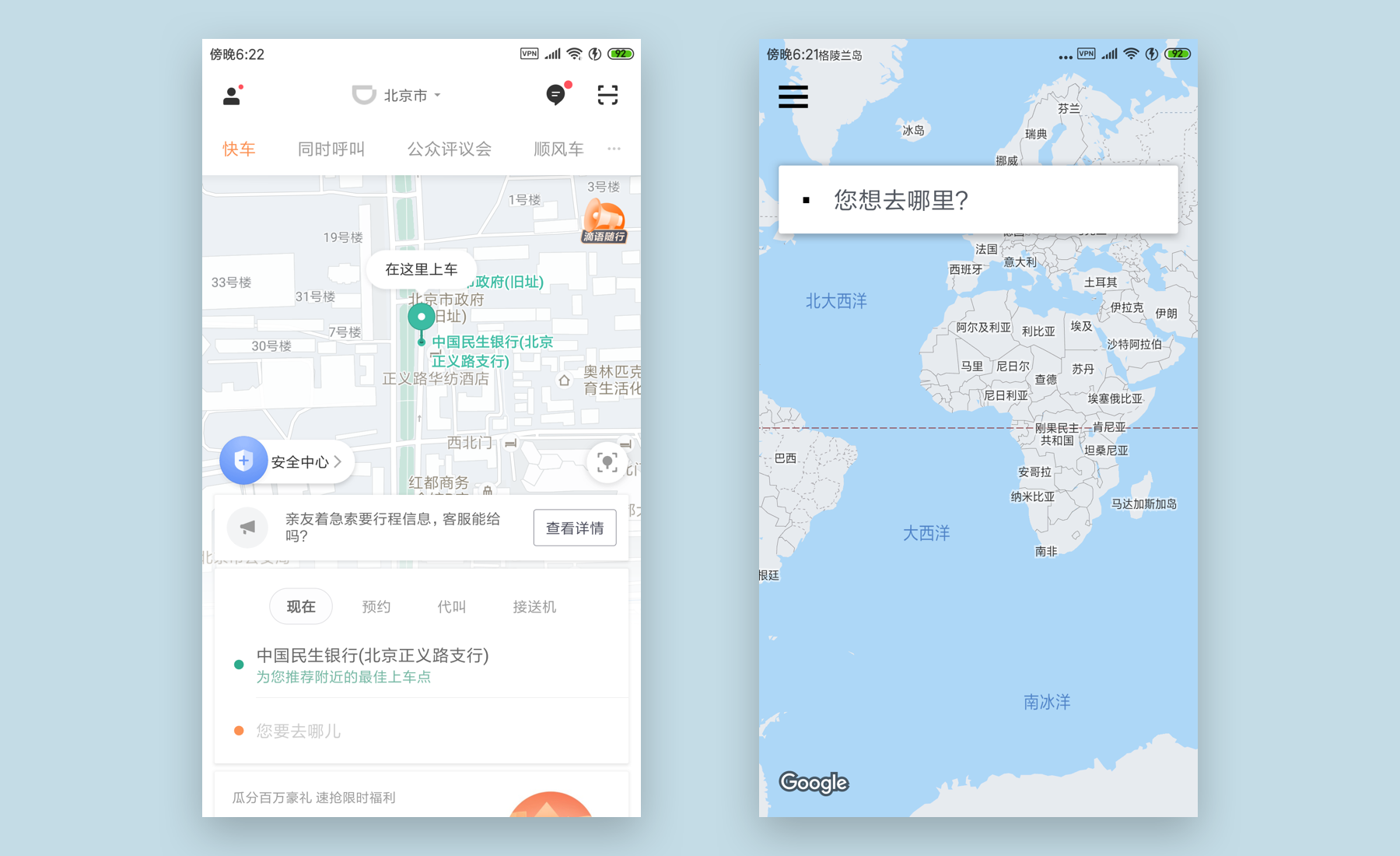The image size is (1400, 856).
Task: Select the 接送机 airport transfer option
Action: click(x=534, y=606)
